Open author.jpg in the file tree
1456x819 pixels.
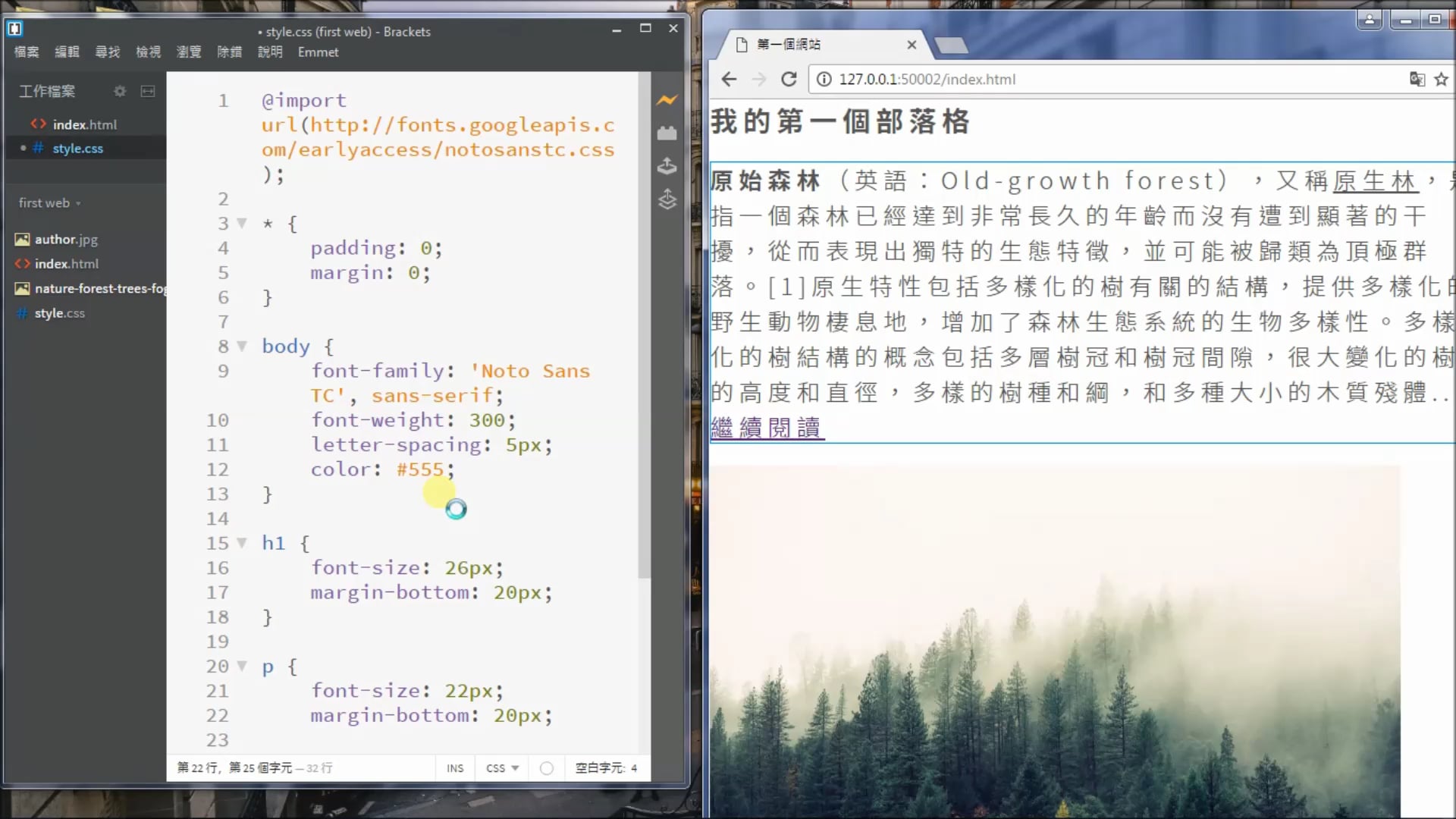coord(66,240)
